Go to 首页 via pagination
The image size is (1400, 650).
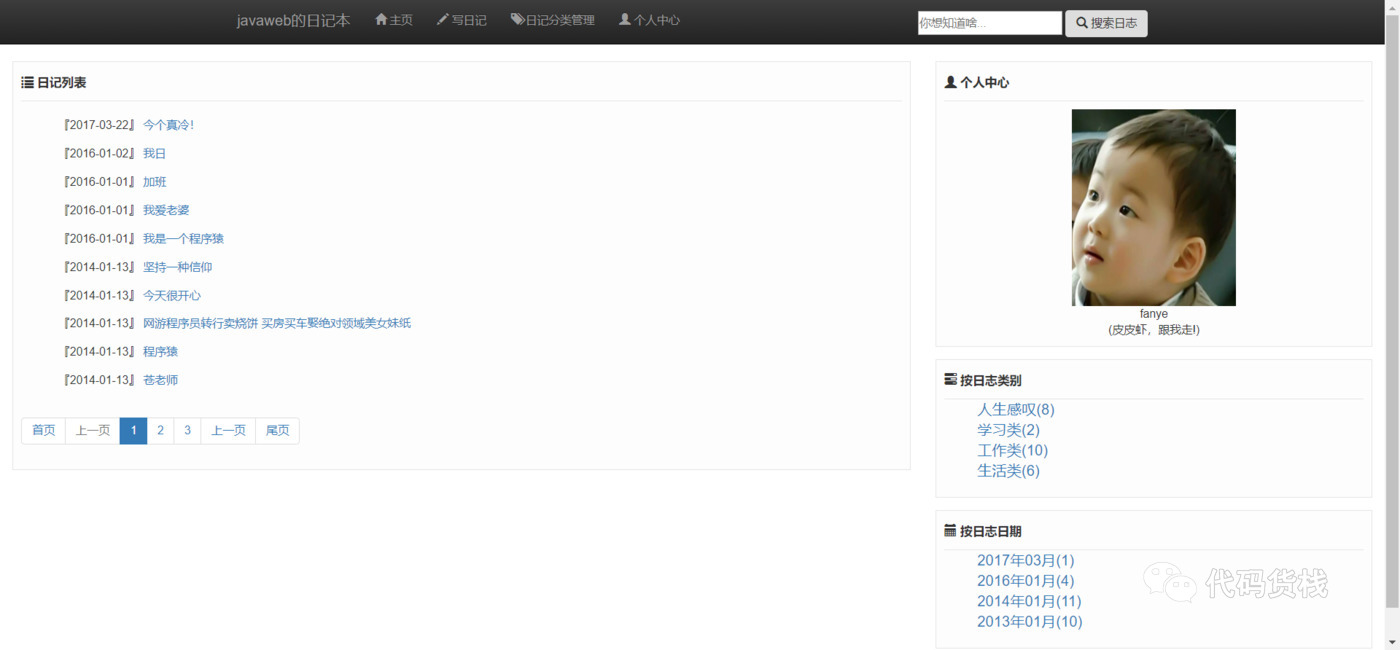tap(42, 430)
